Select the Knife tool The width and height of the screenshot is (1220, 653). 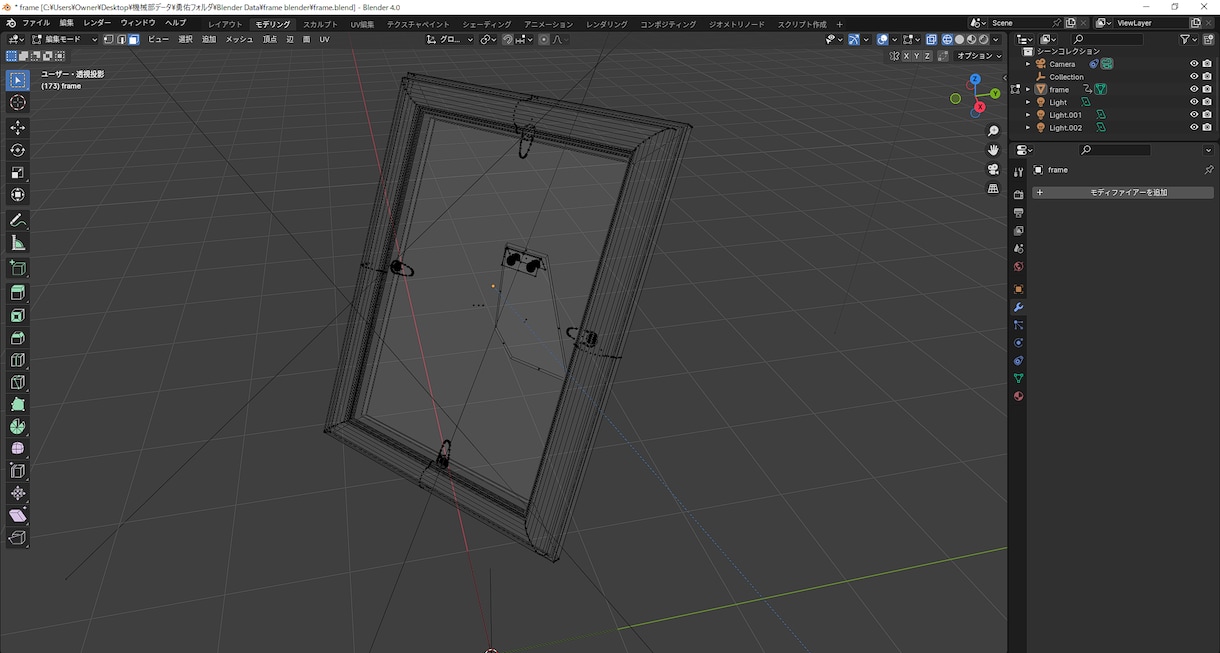[18, 382]
